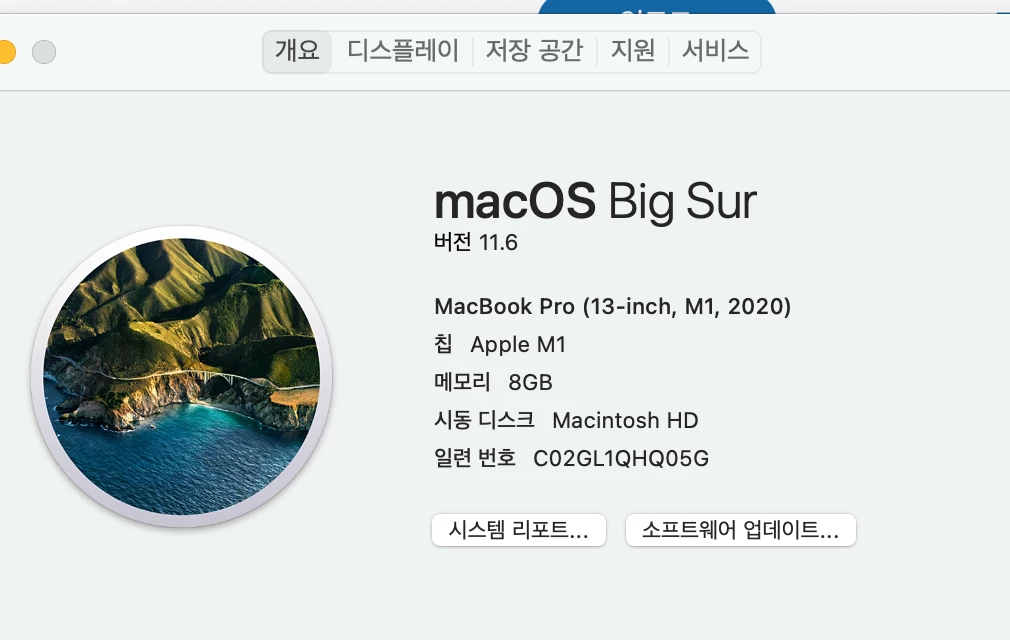This screenshot has width=1010, height=640.
Task: Click the 메모리 label
Action: tap(462, 382)
